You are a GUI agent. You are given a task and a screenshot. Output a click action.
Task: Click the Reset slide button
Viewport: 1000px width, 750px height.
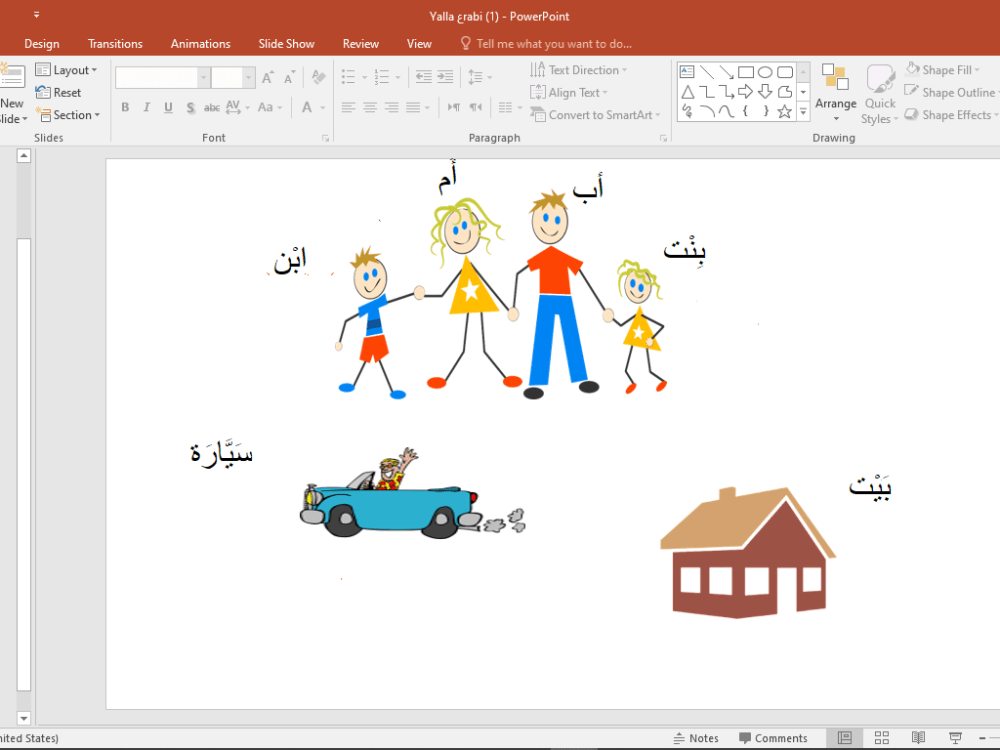click(x=59, y=92)
